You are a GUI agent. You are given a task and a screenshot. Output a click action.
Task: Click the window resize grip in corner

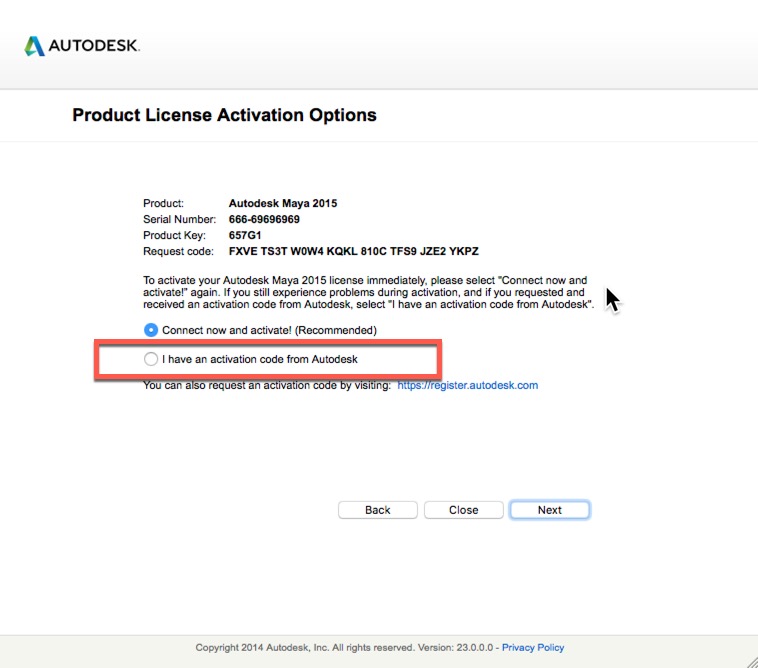(x=752, y=662)
